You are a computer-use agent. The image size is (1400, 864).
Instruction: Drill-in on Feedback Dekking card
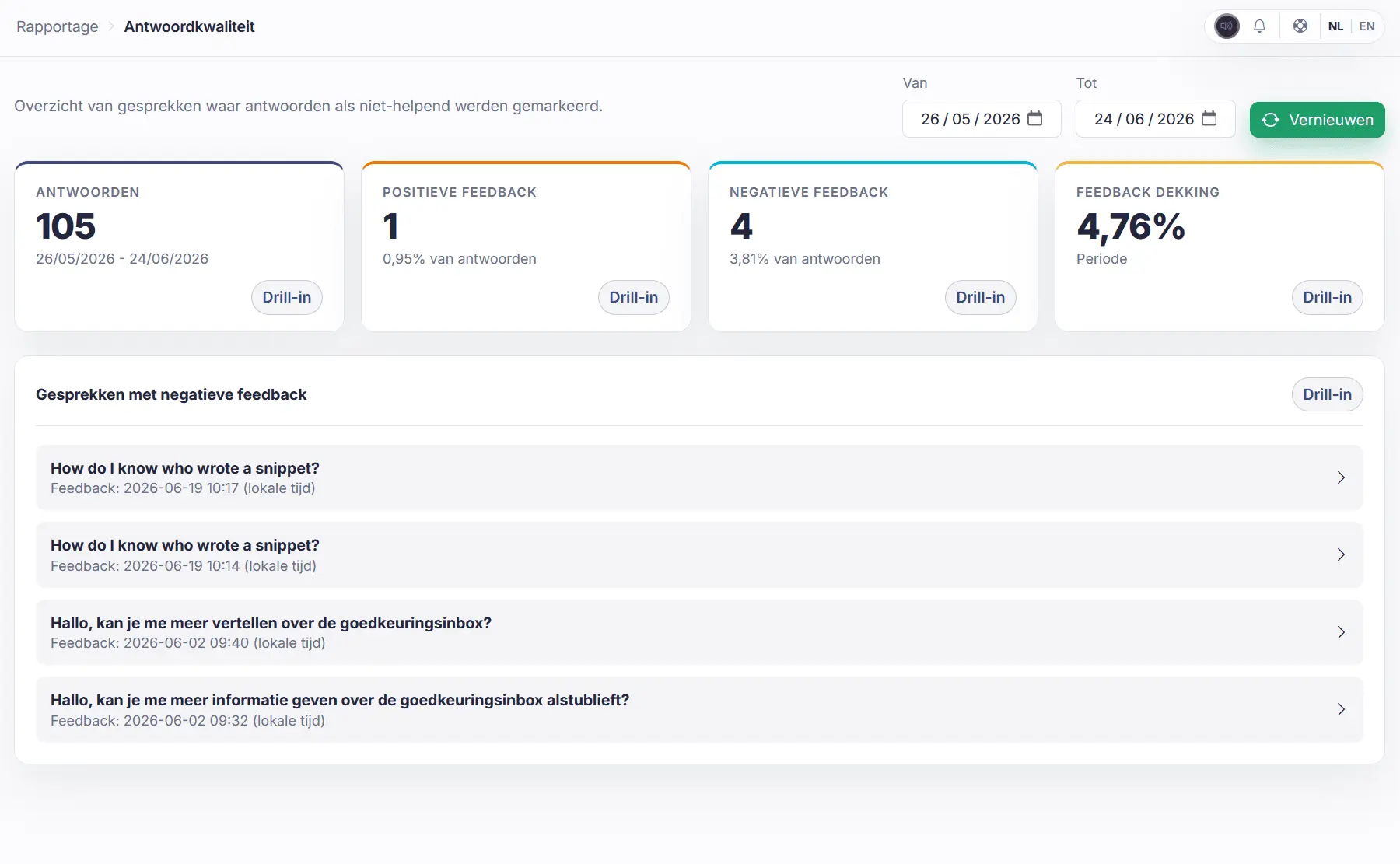point(1327,297)
